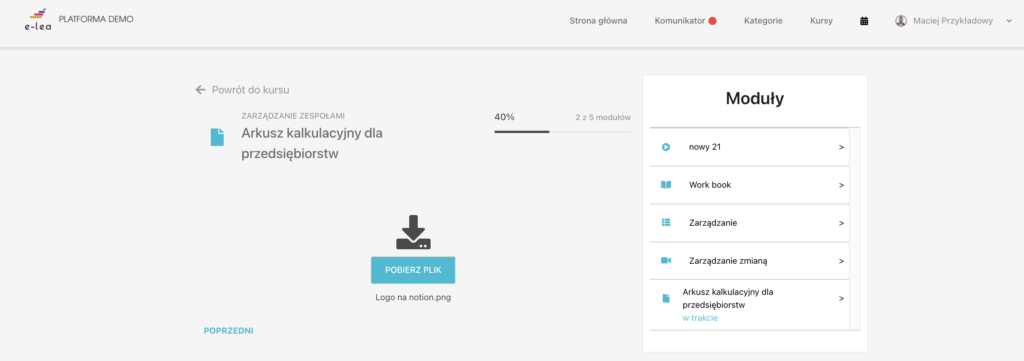Click Maciej Przykładowy's avatar picture
Screen dimensions: 1024x361
tap(901, 21)
